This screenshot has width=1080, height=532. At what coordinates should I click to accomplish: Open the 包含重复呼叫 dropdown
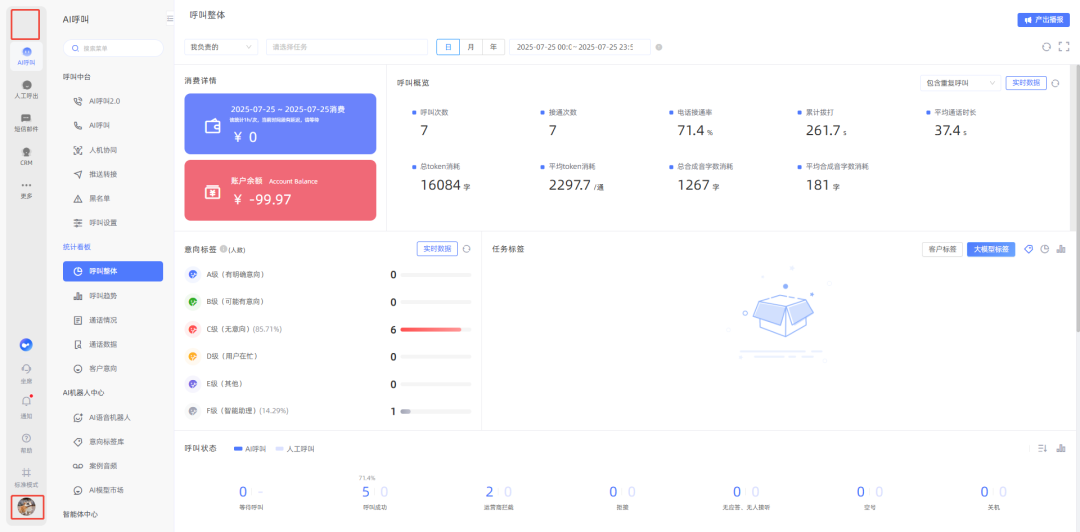tap(960, 83)
